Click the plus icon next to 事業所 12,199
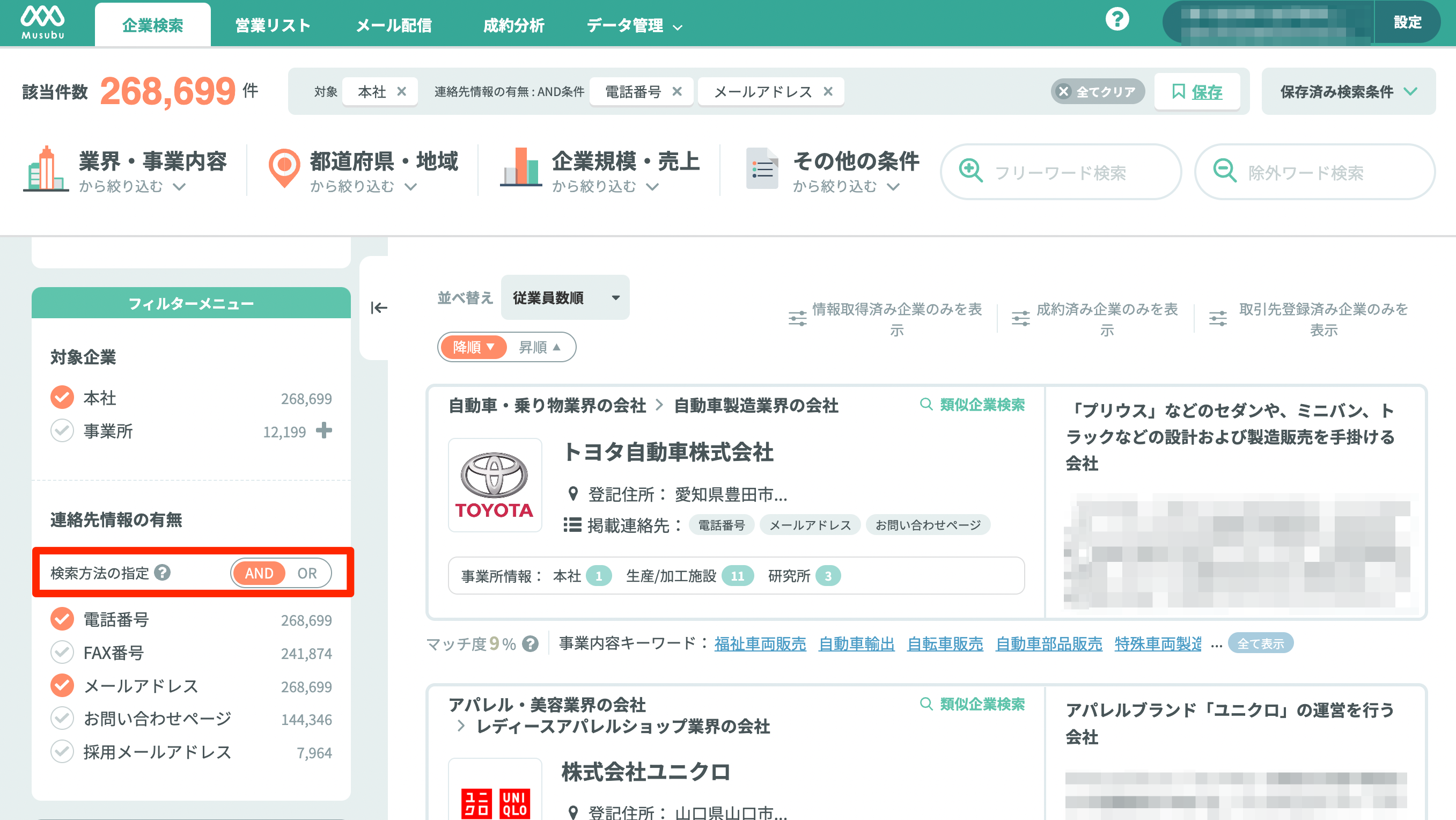The width and height of the screenshot is (1456, 820). click(324, 431)
